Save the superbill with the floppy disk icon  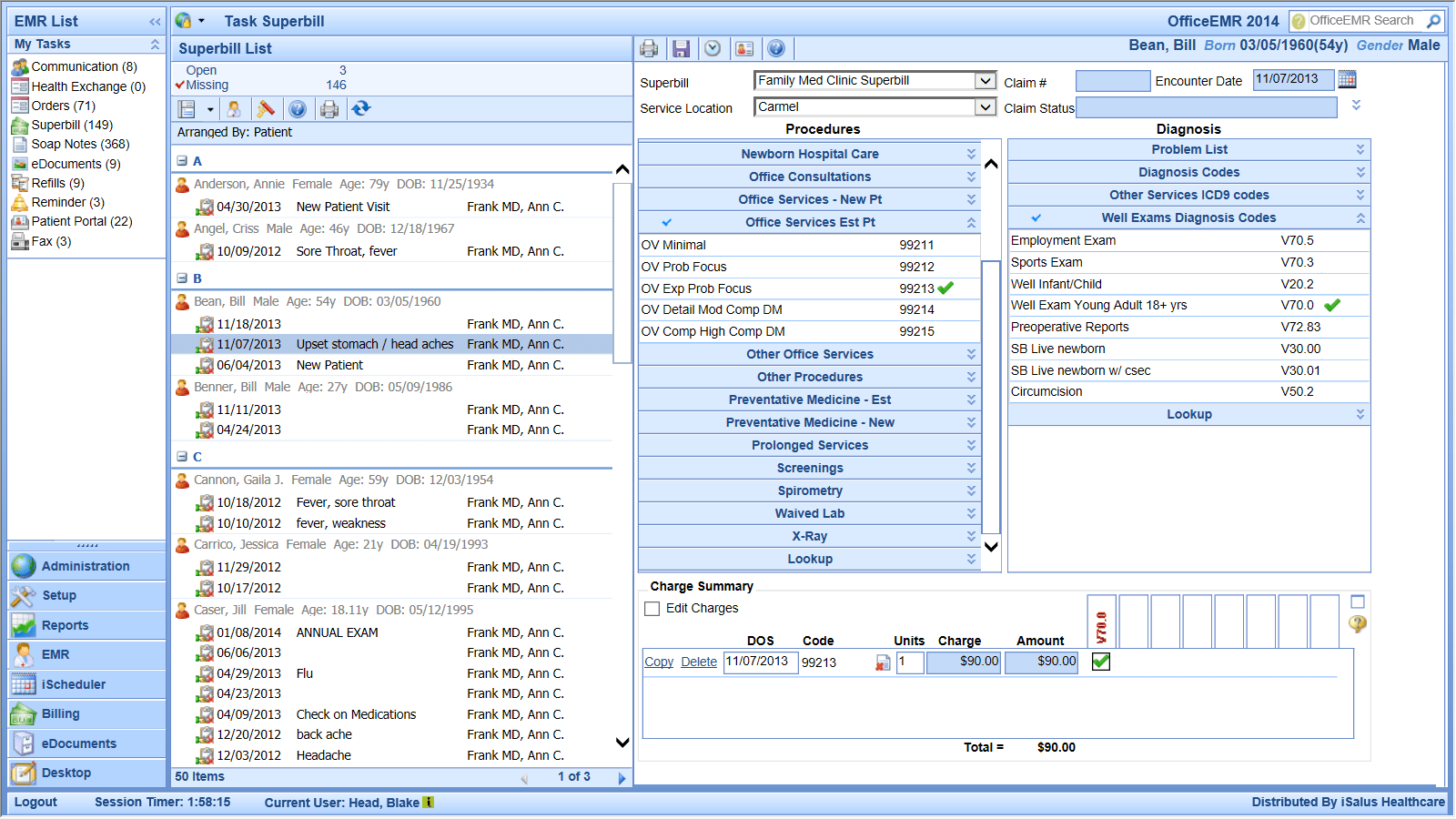click(681, 48)
